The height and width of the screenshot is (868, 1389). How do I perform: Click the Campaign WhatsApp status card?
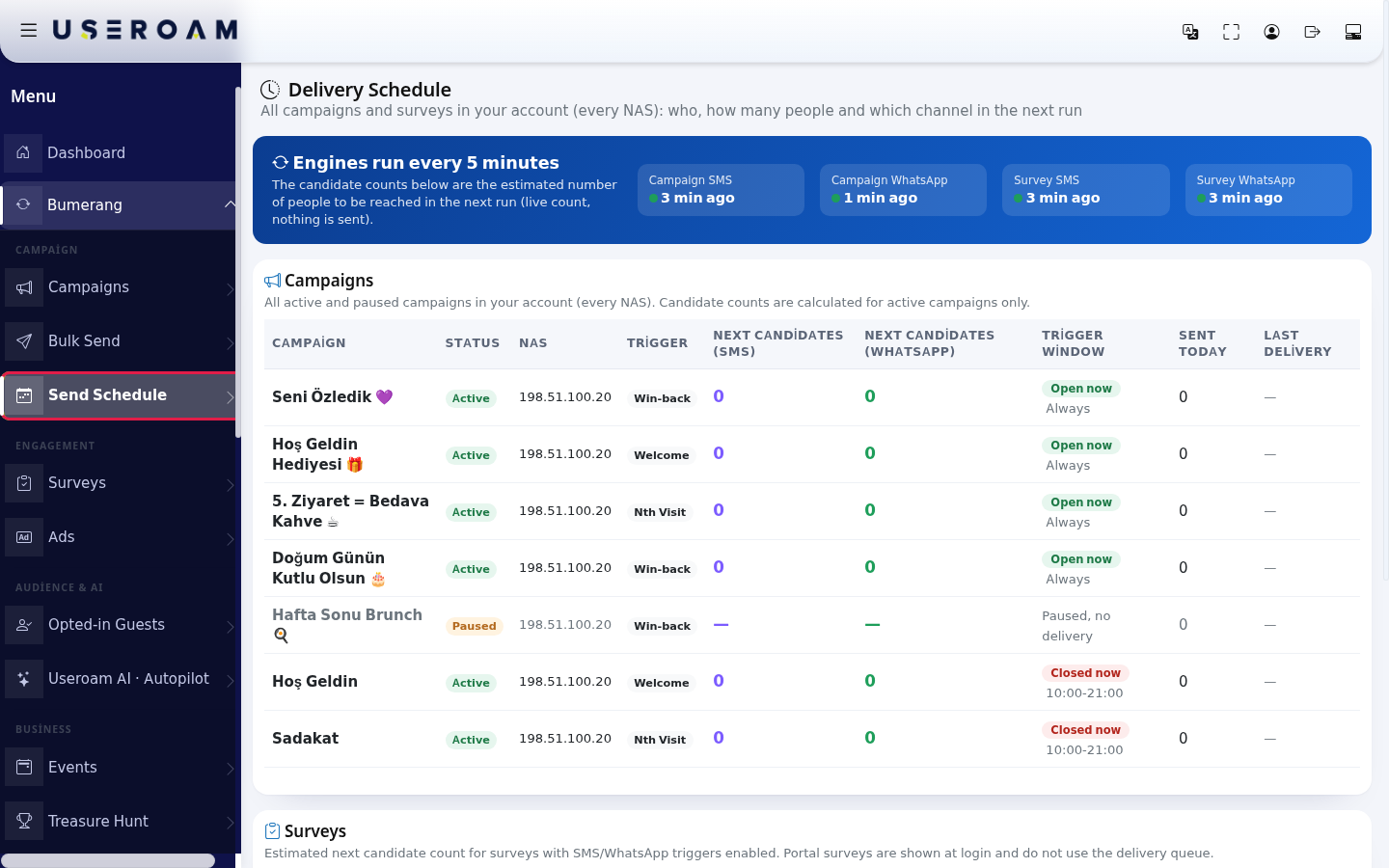click(x=903, y=190)
